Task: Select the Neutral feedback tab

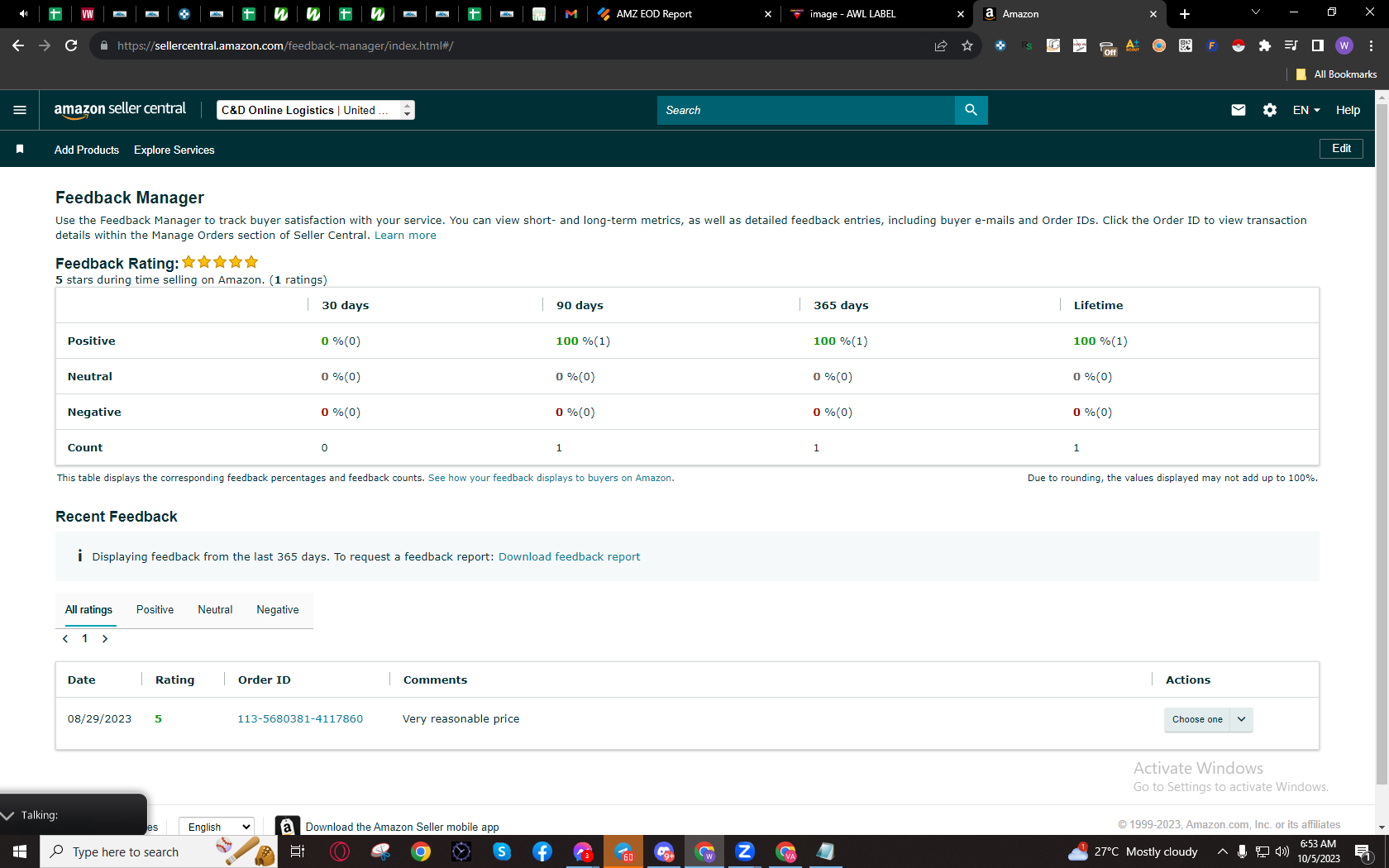Action: click(215, 610)
